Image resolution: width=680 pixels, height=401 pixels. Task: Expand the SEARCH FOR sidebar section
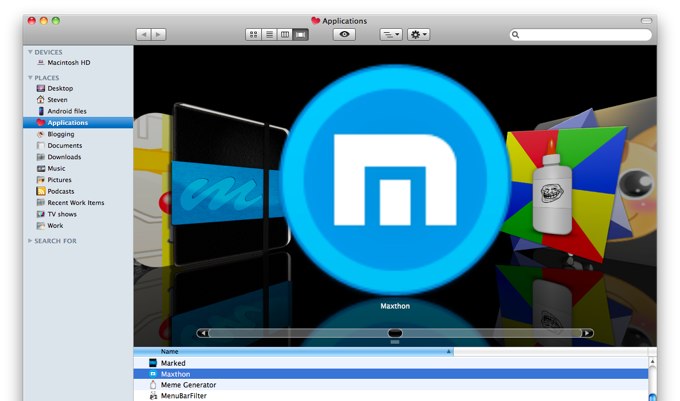point(31,241)
